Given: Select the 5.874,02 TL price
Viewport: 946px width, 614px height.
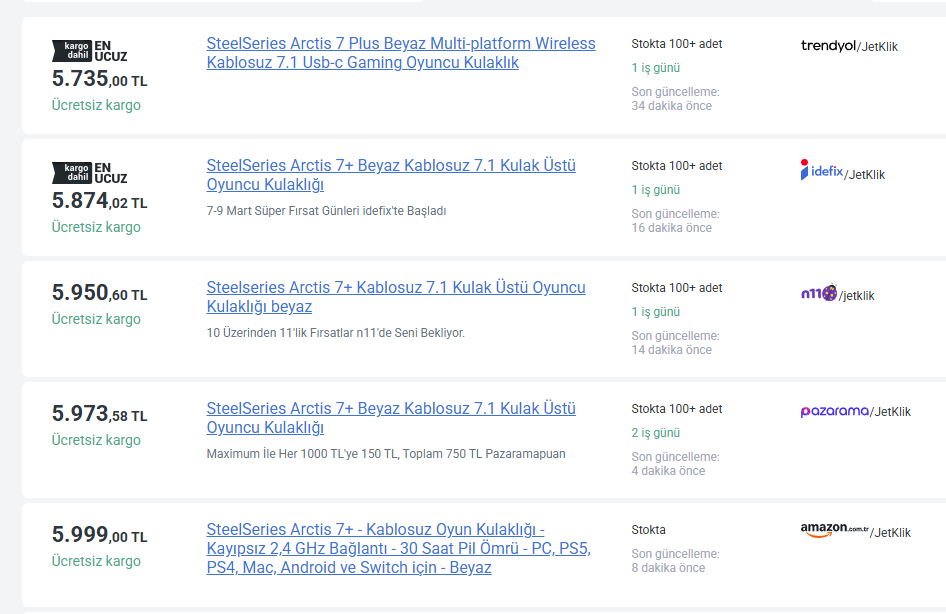Looking at the screenshot, I should 99,202.
